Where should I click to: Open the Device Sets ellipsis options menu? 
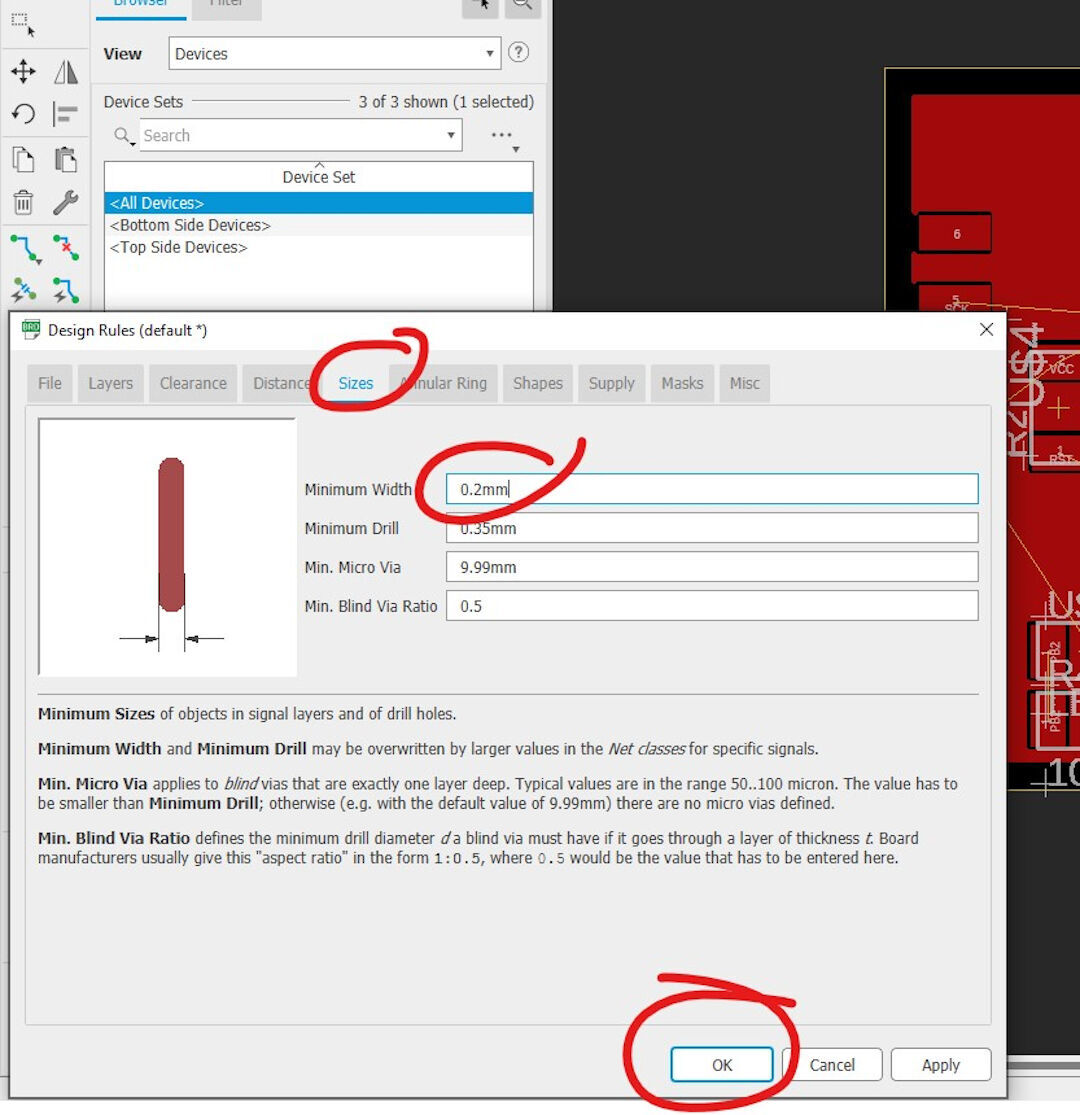[x=501, y=135]
